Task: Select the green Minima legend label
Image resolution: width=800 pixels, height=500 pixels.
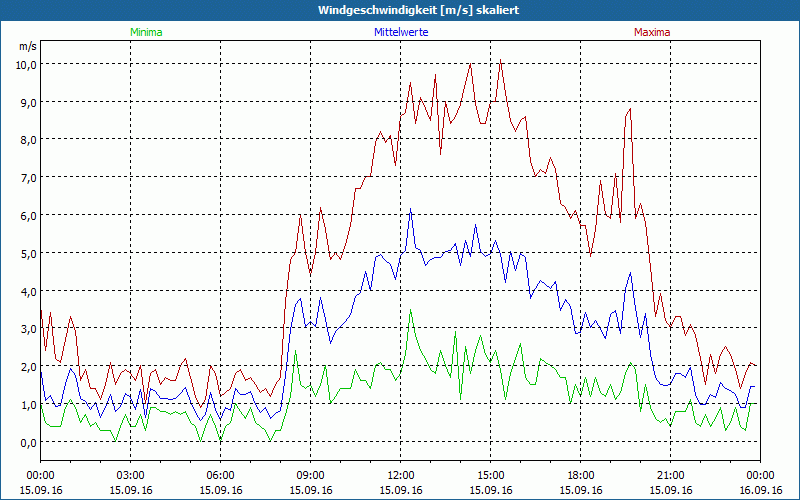Action: pyautogui.click(x=146, y=32)
